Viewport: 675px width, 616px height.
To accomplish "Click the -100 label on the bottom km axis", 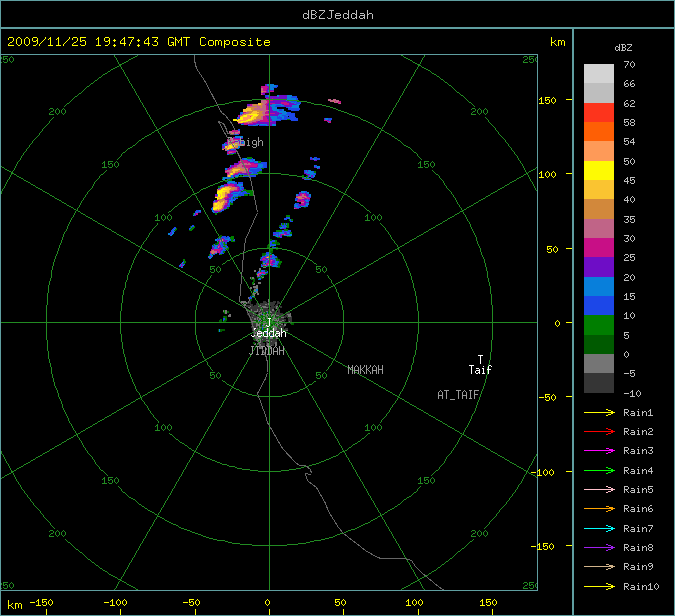I will pyautogui.click(x=115, y=603).
